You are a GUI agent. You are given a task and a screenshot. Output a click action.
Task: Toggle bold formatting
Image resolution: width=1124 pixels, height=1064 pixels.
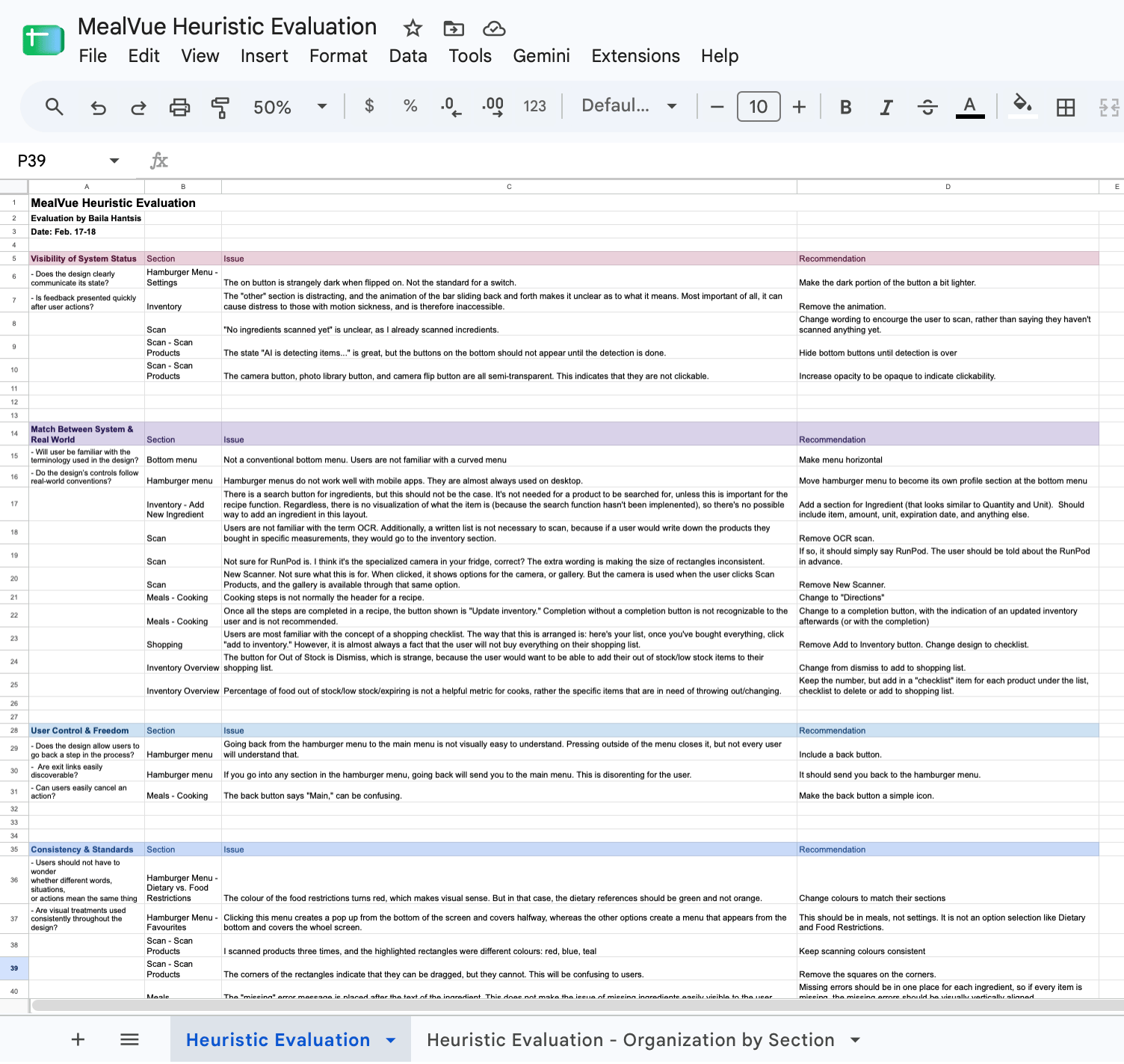tap(846, 108)
